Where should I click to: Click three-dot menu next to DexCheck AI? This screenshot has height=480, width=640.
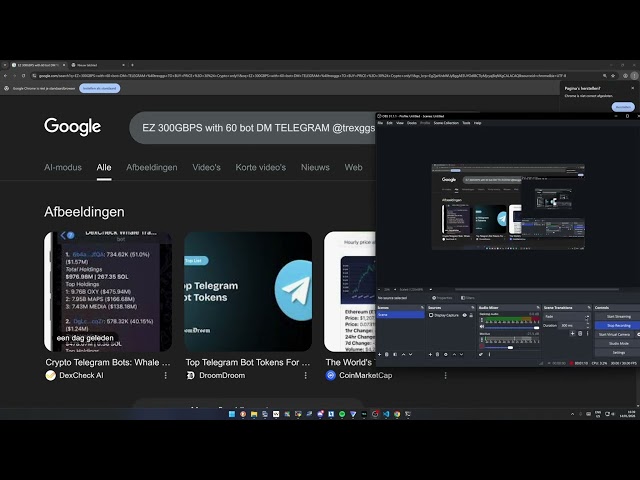click(x=166, y=375)
